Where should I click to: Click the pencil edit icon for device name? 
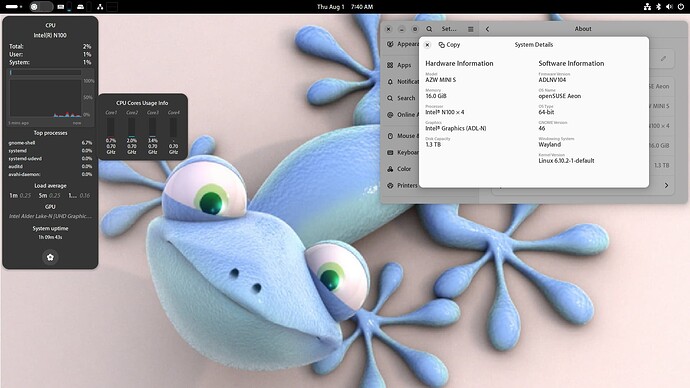pos(663,58)
